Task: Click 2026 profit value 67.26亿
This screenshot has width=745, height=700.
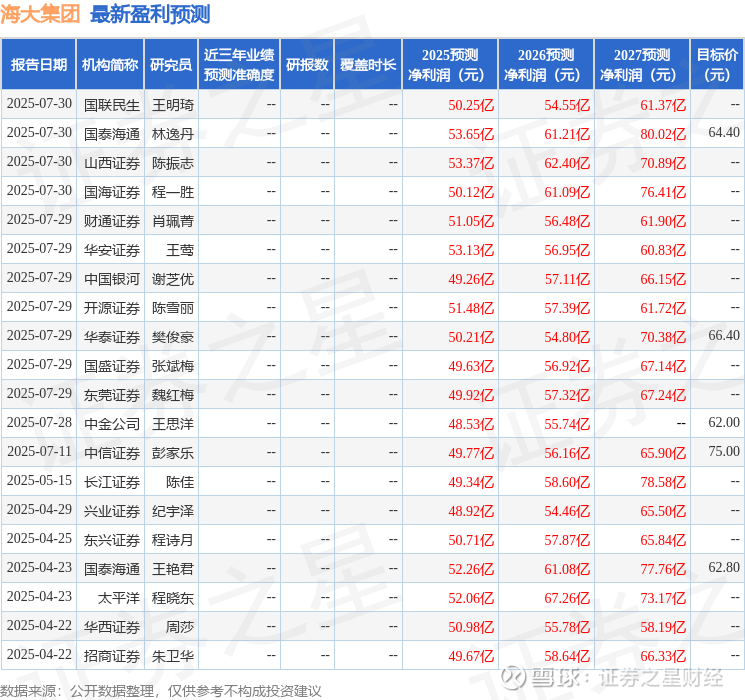Action: click(567, 598)
